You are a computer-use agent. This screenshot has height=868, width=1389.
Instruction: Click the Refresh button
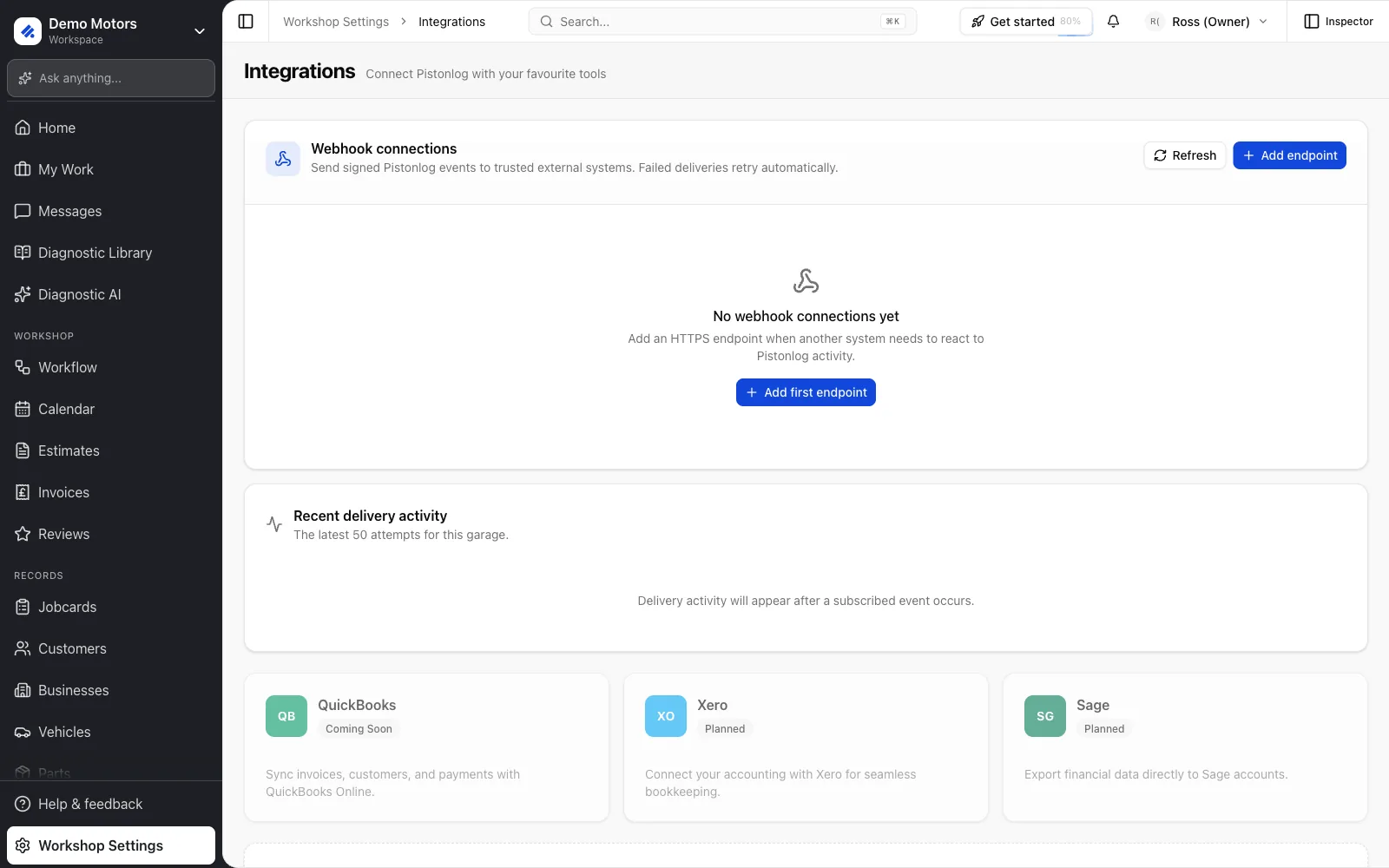tap(1184, 155)
